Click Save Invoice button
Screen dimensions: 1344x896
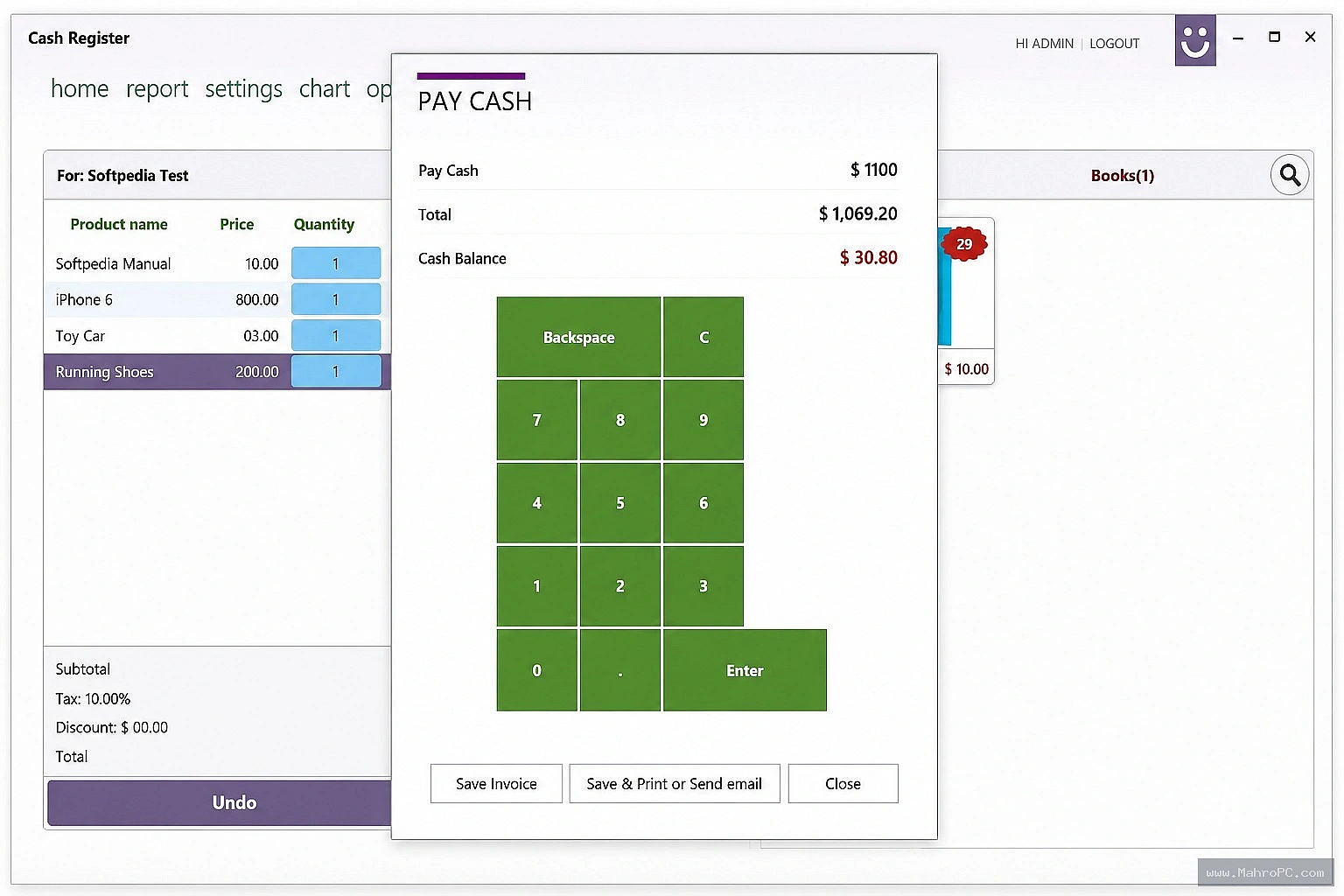click(496, 784)
